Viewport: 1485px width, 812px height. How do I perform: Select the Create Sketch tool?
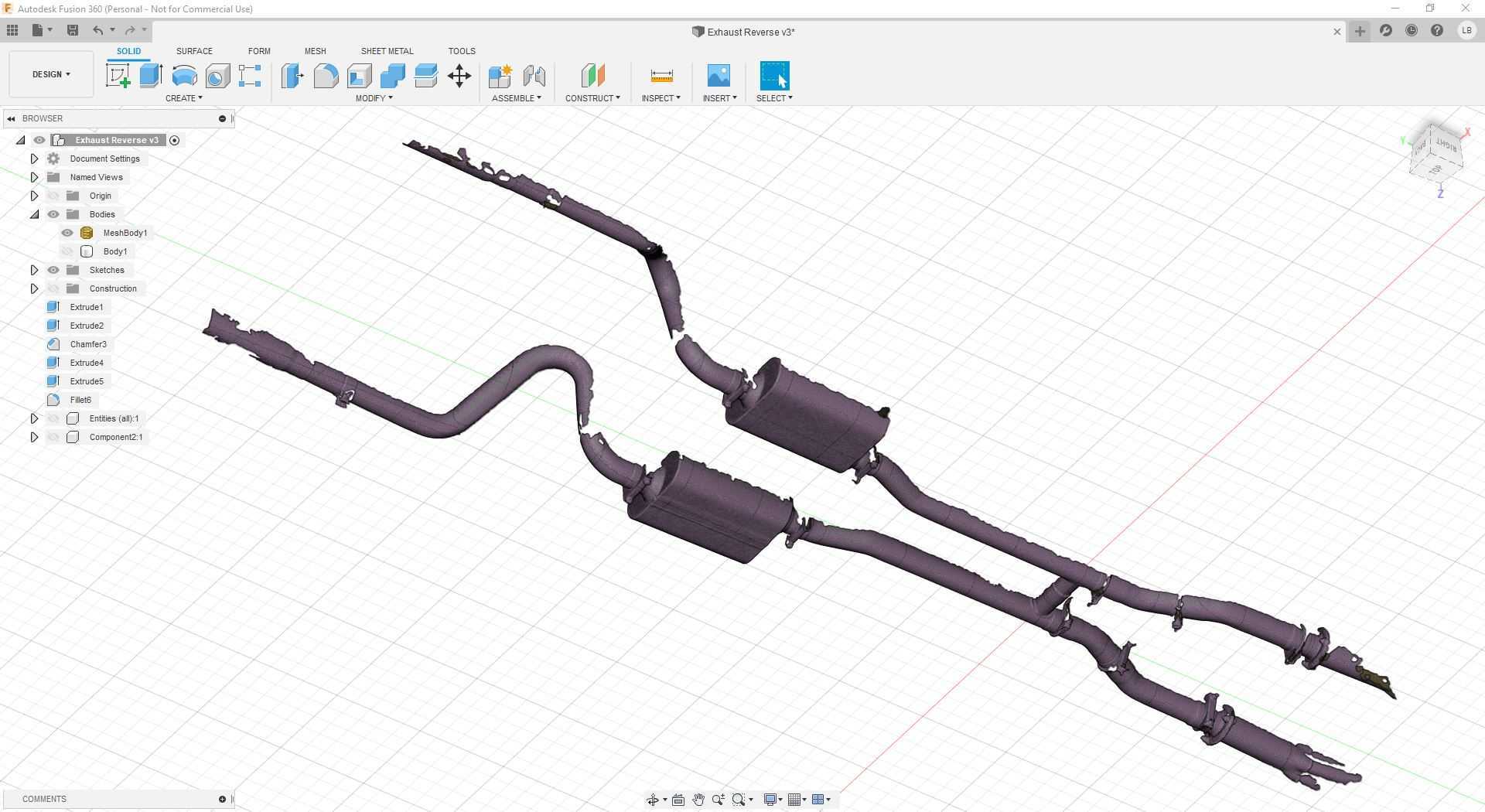click(x=118, y=76)
